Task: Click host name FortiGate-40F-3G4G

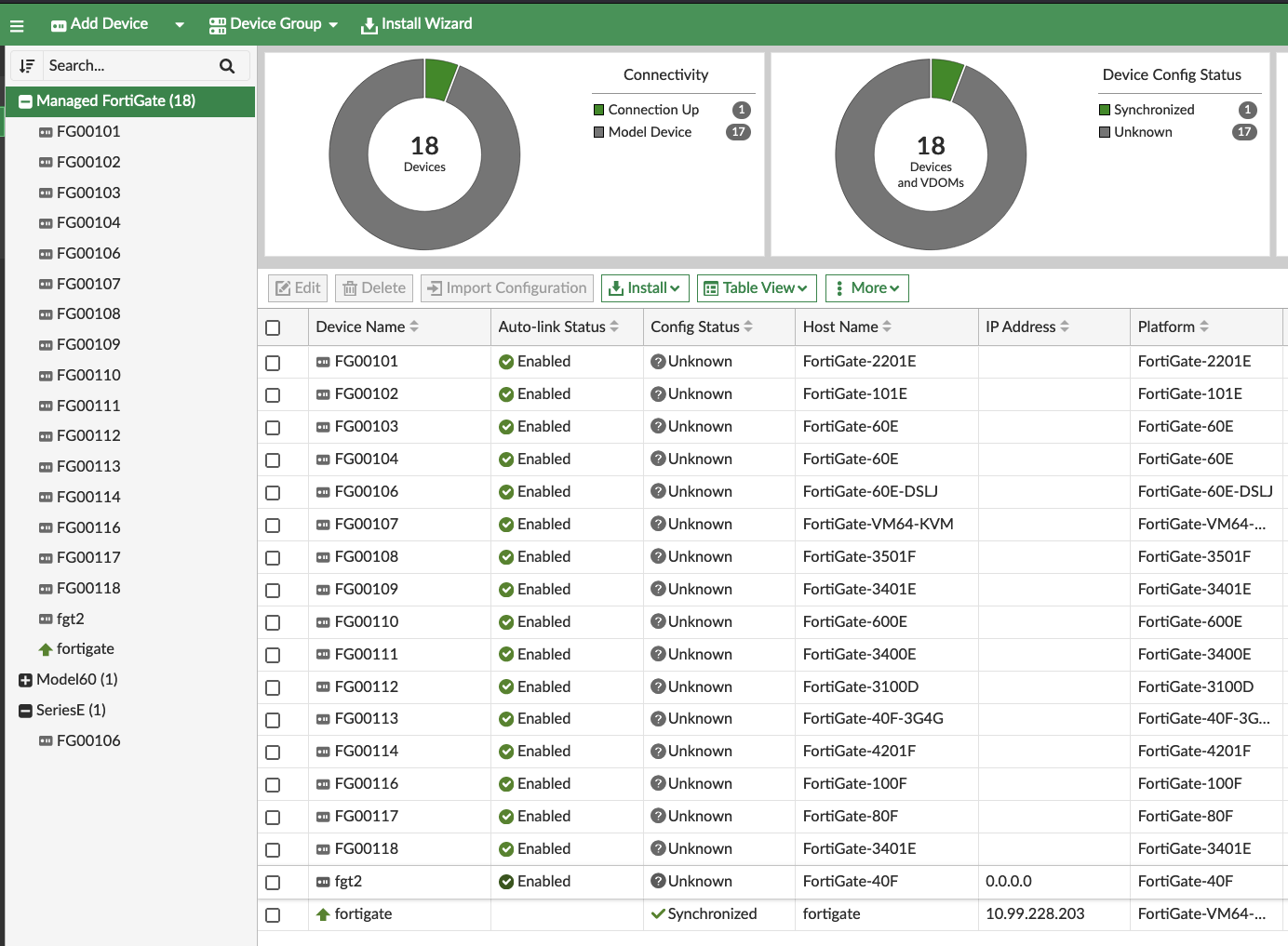Action: [x=873, y=718]
